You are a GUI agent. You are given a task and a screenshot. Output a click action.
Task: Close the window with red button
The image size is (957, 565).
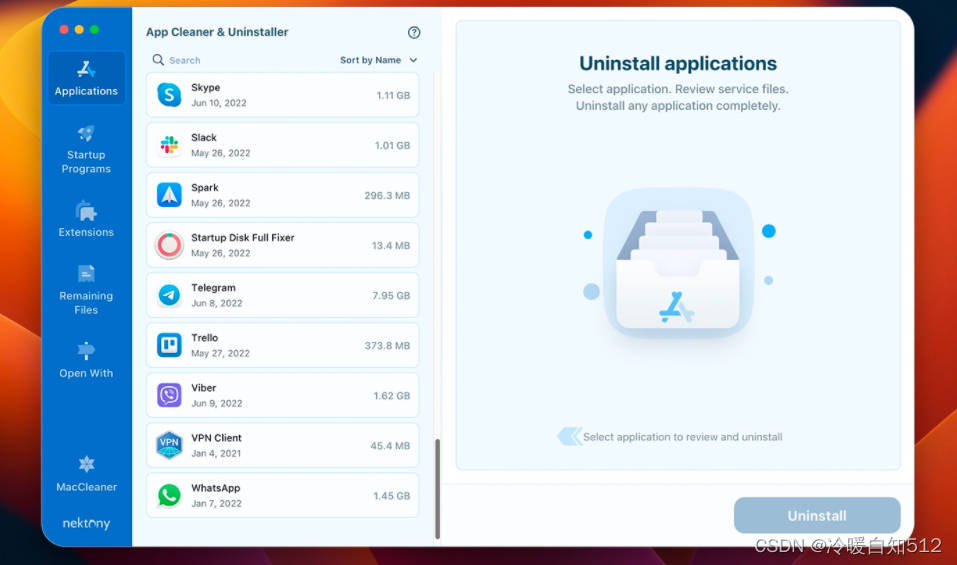point(64,29)
